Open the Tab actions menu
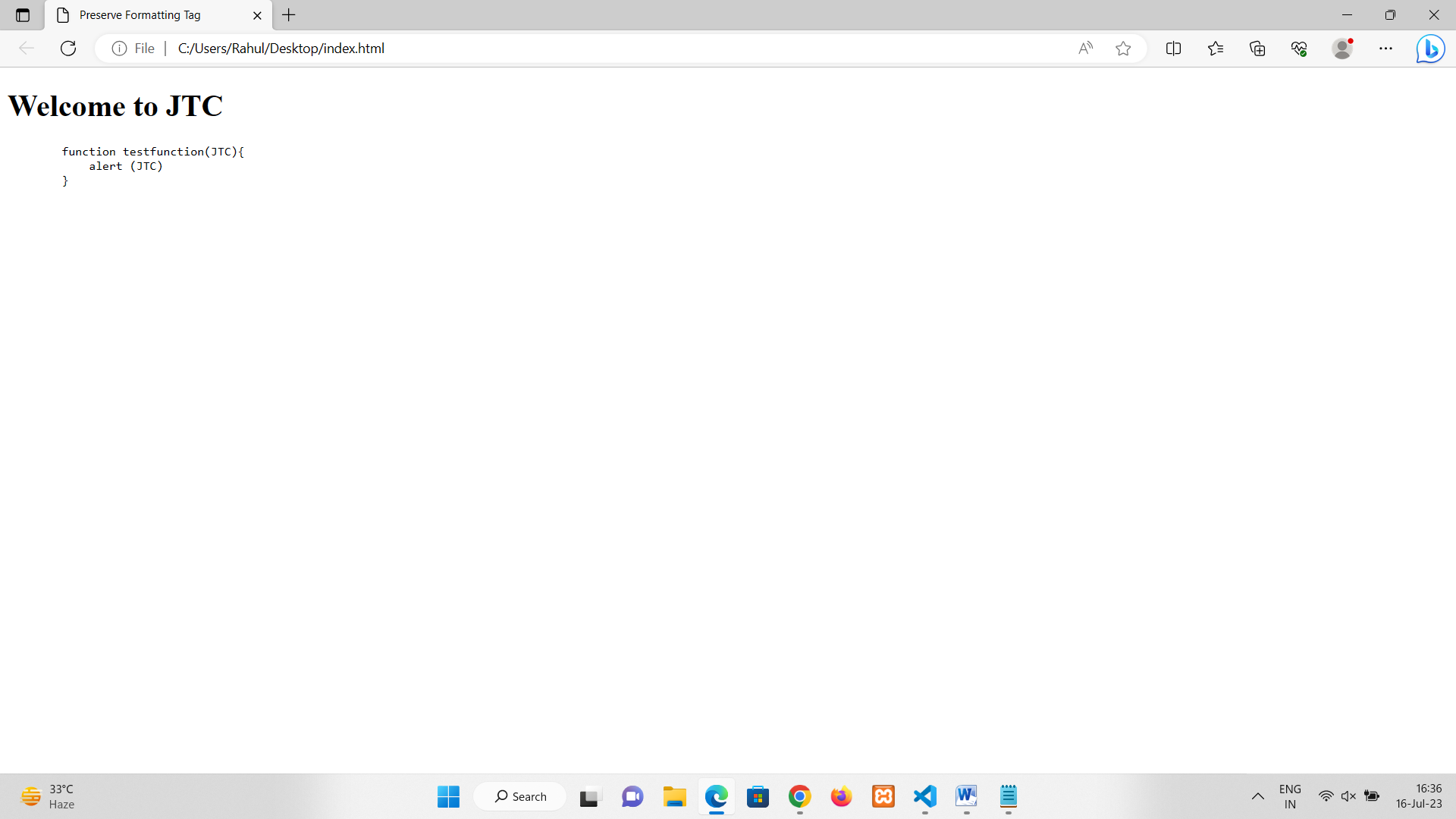The image size is (1456, 819). tap(23, 15)
